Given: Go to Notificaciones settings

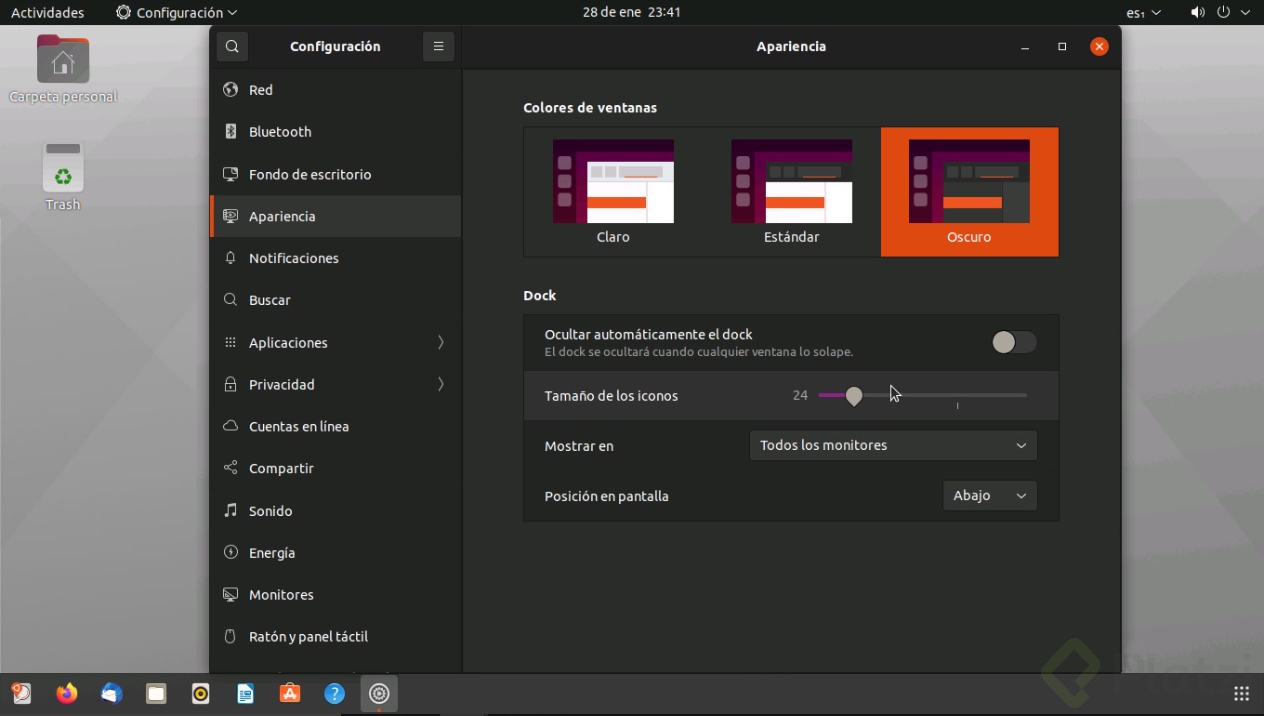Looking at the screenshot, I should [x=336, y=258].
